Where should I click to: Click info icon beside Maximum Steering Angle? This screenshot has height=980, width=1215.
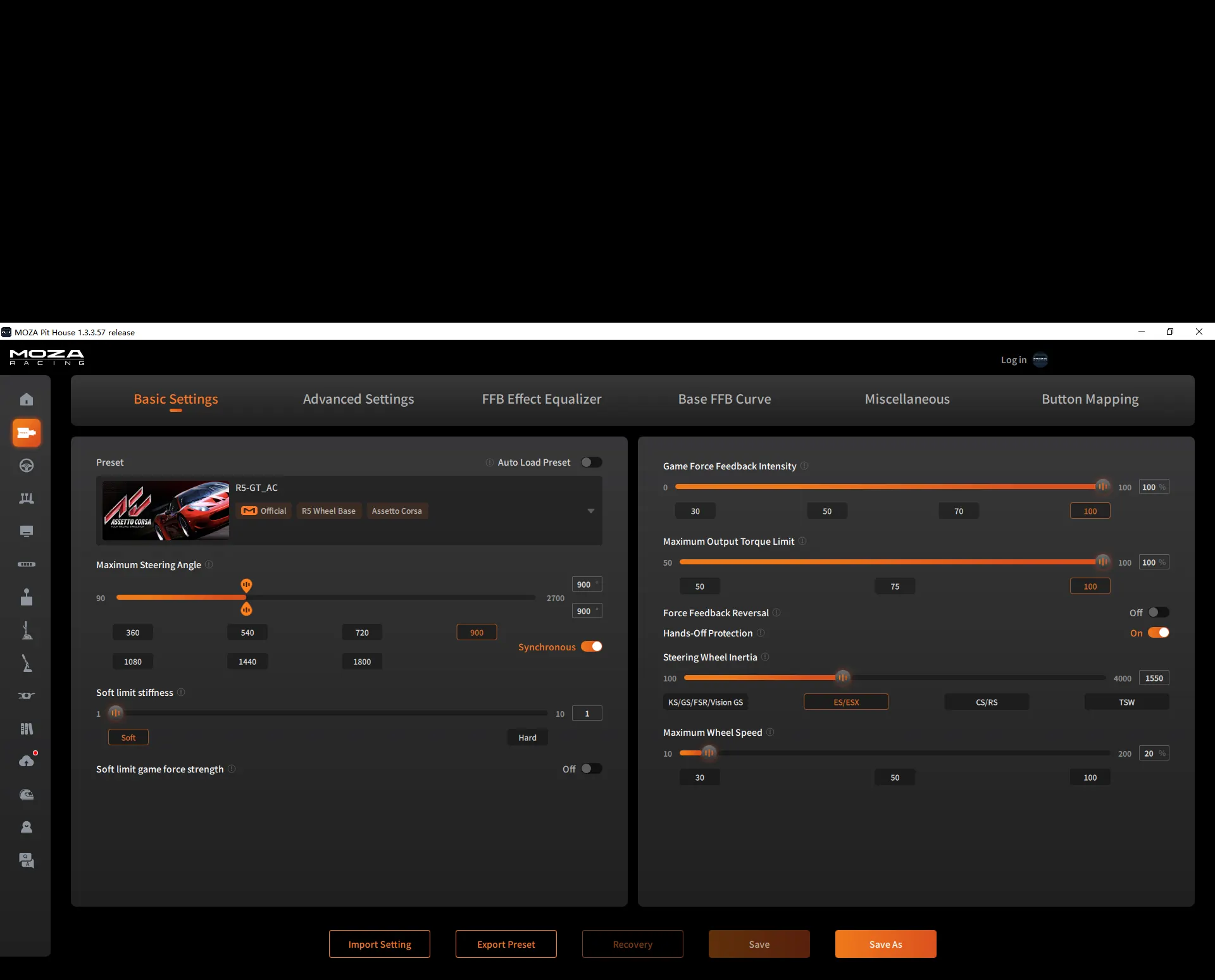209,564
